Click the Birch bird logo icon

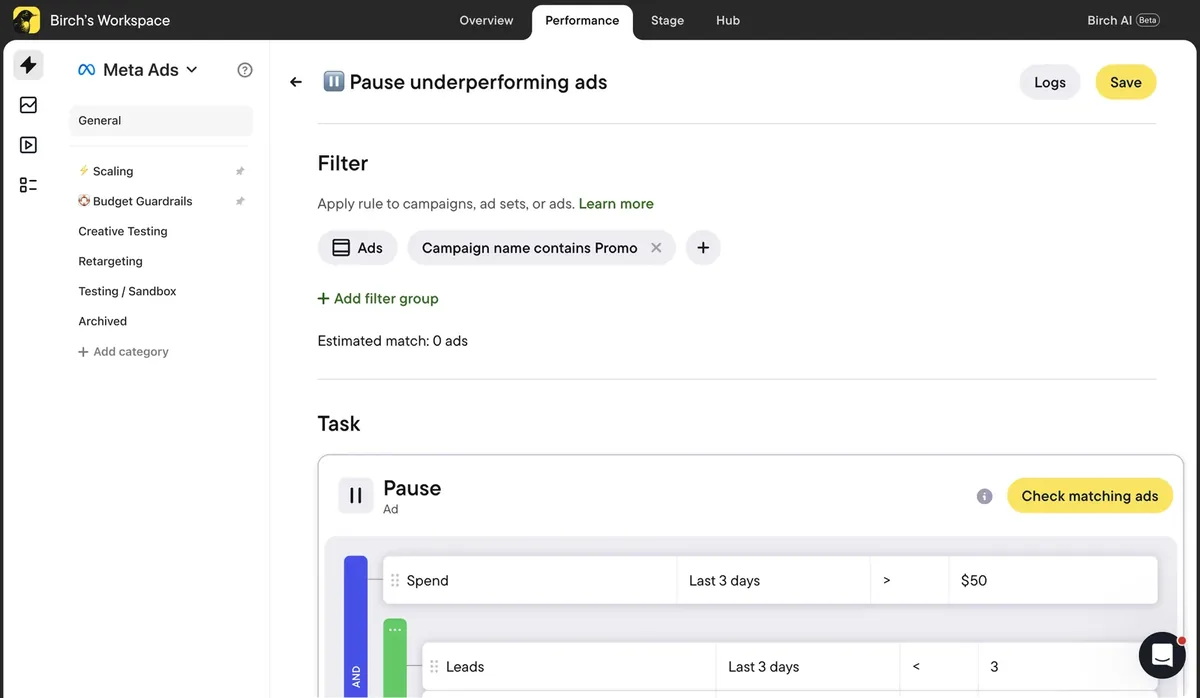coord(26,20)
